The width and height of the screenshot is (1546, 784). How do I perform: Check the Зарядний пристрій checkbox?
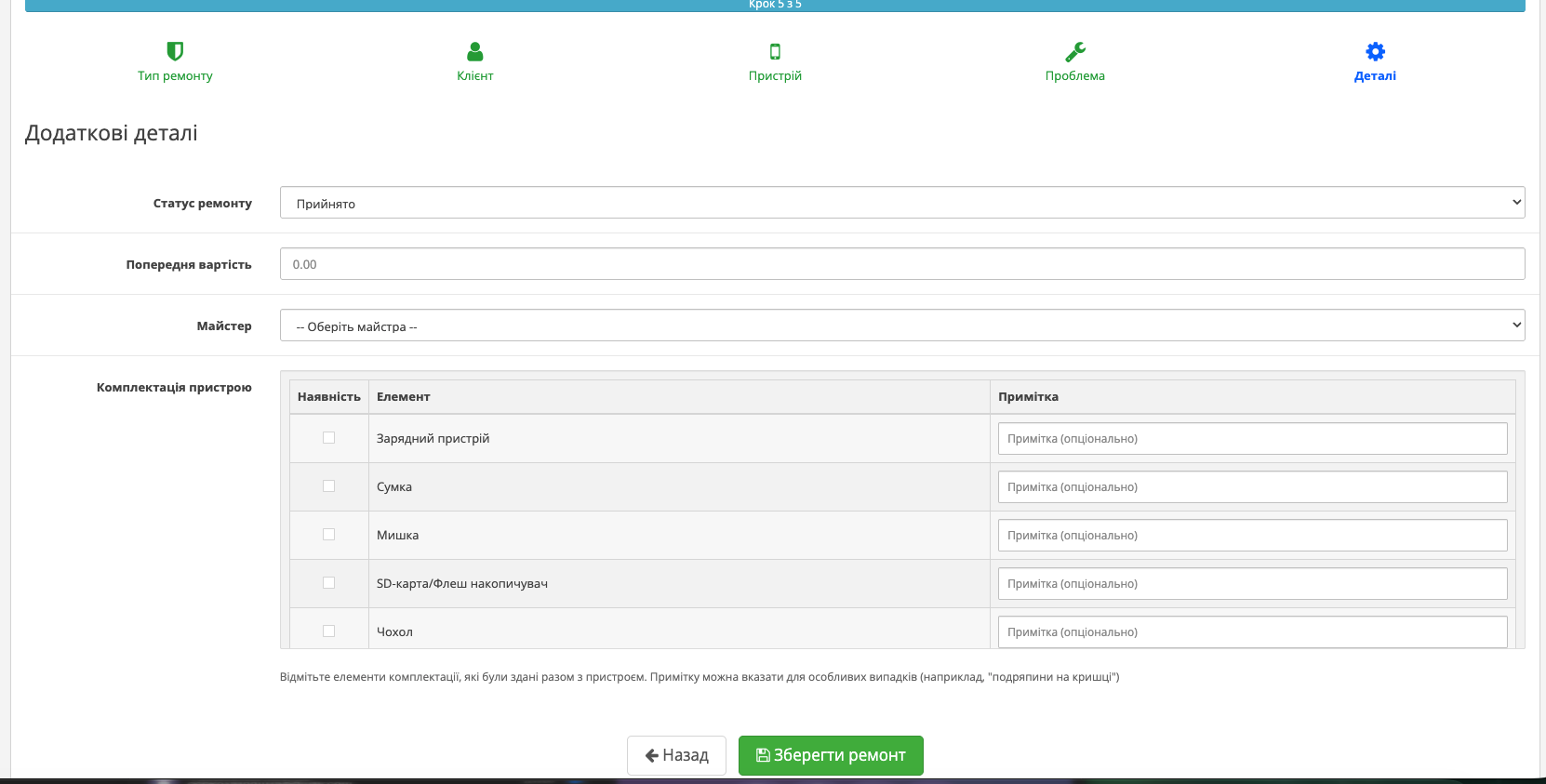point(328,438)
